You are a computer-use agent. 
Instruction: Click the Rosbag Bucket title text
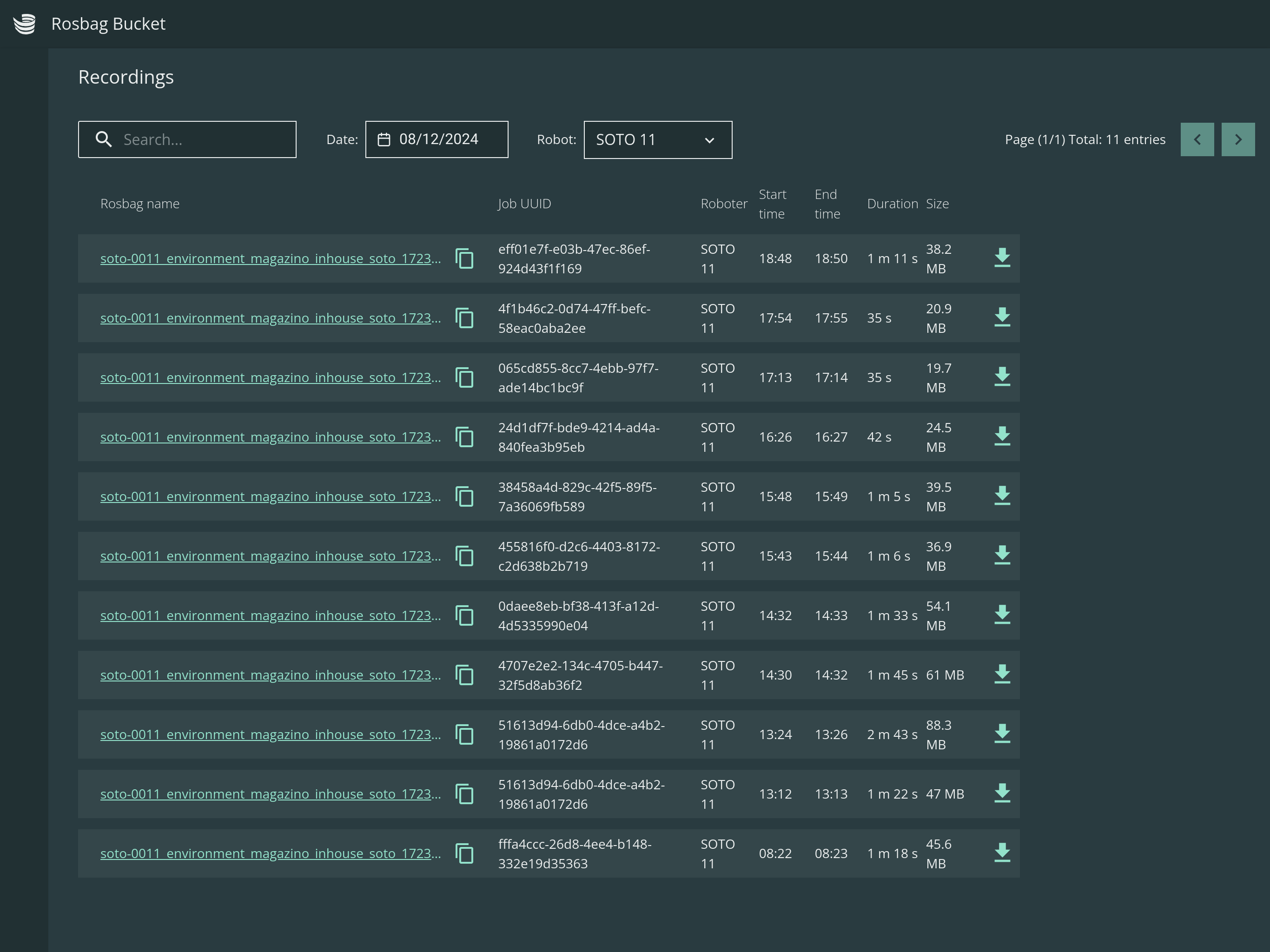(x=108, y=24)
